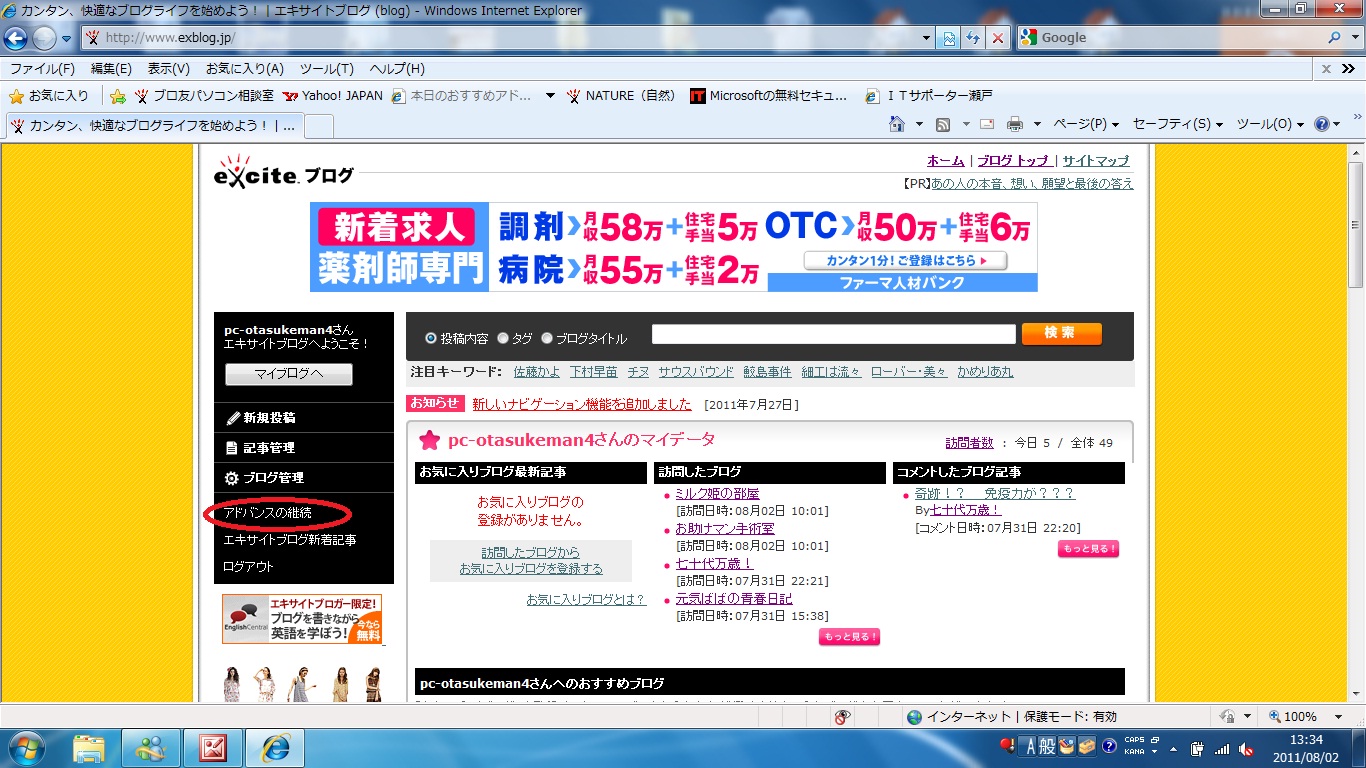This screenshot has width=1366, height=768.
Task: Expand the Print button dropdown arrow
Action: click(1037, 124)
